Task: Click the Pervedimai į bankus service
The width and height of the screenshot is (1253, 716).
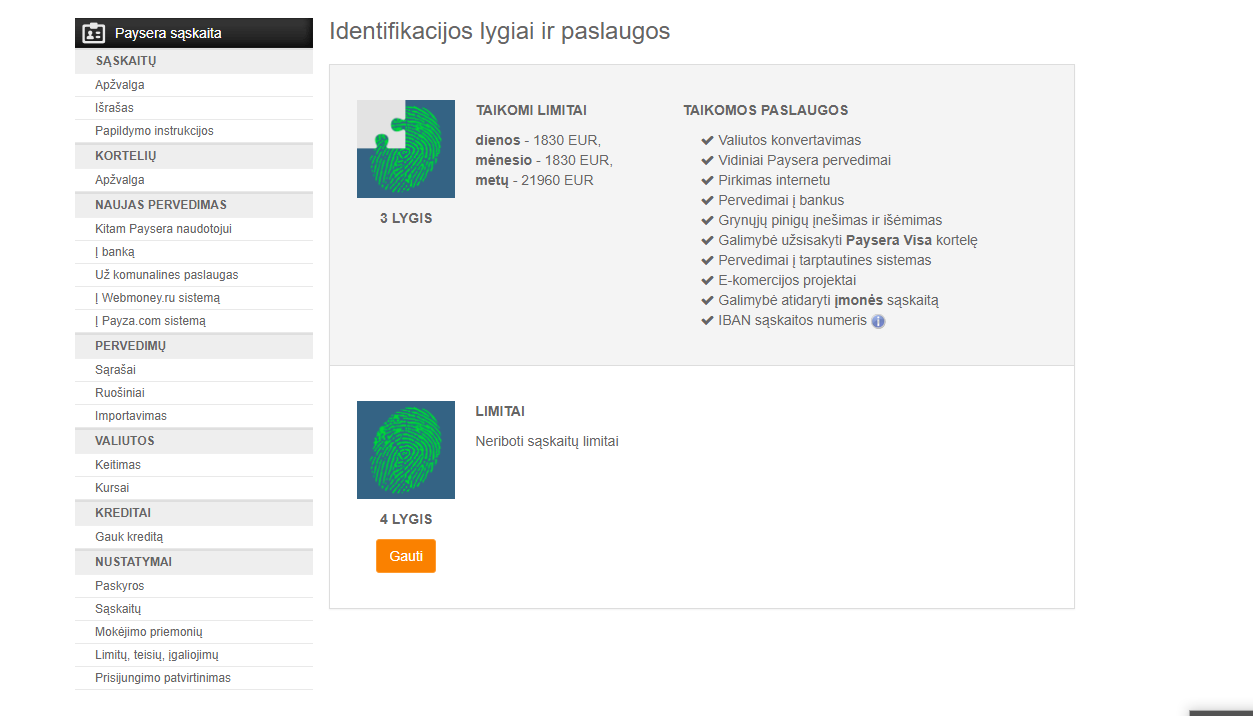Action: tap(781, 200)
